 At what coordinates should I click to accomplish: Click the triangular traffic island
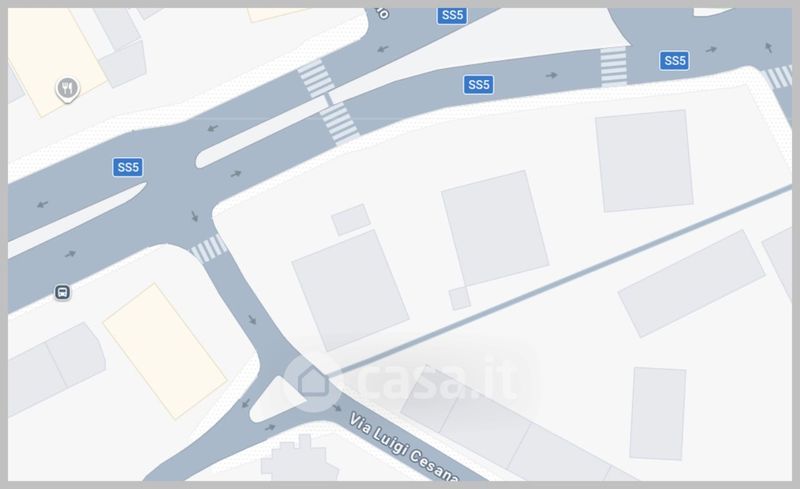click(x=276, y=400)
